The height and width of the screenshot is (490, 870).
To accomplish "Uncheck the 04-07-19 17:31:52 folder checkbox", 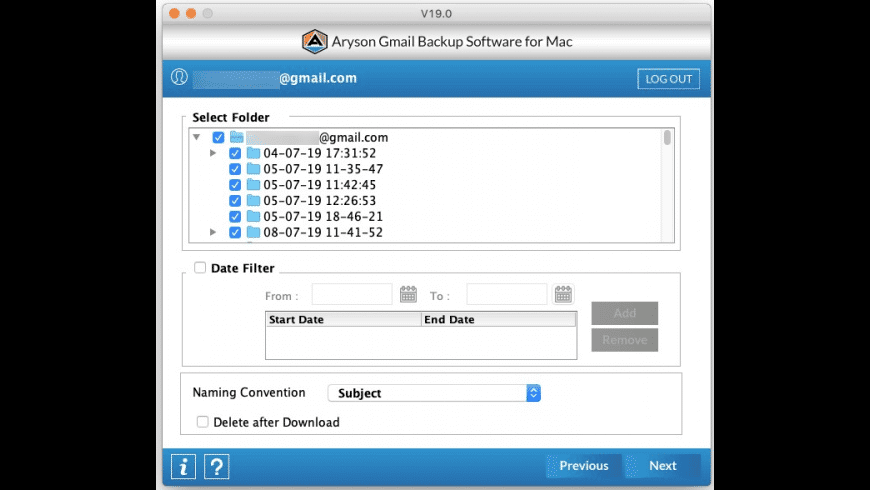I will pos(235,153).
